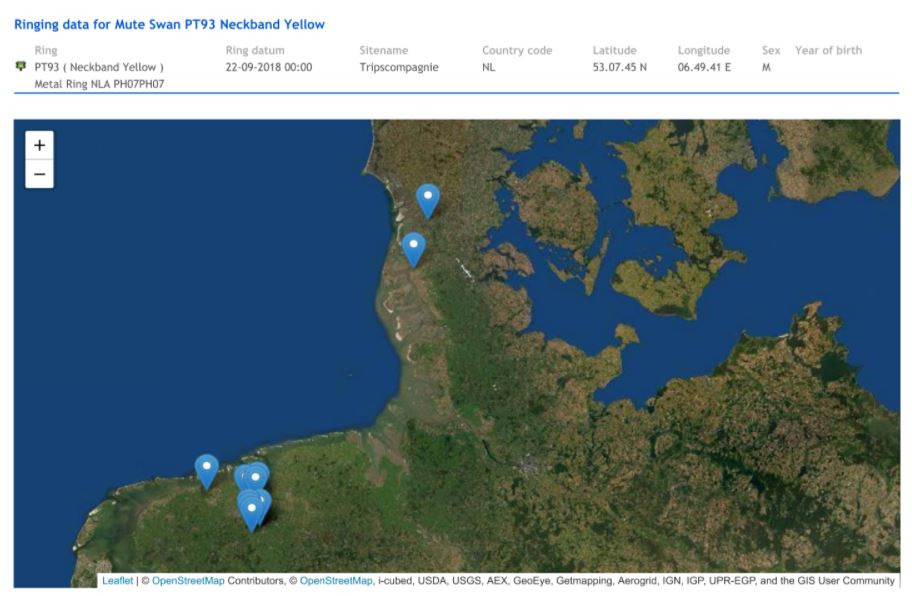Click the 'Sex' column header
This screenshot has height=596, width=912.
click(771, 51)
